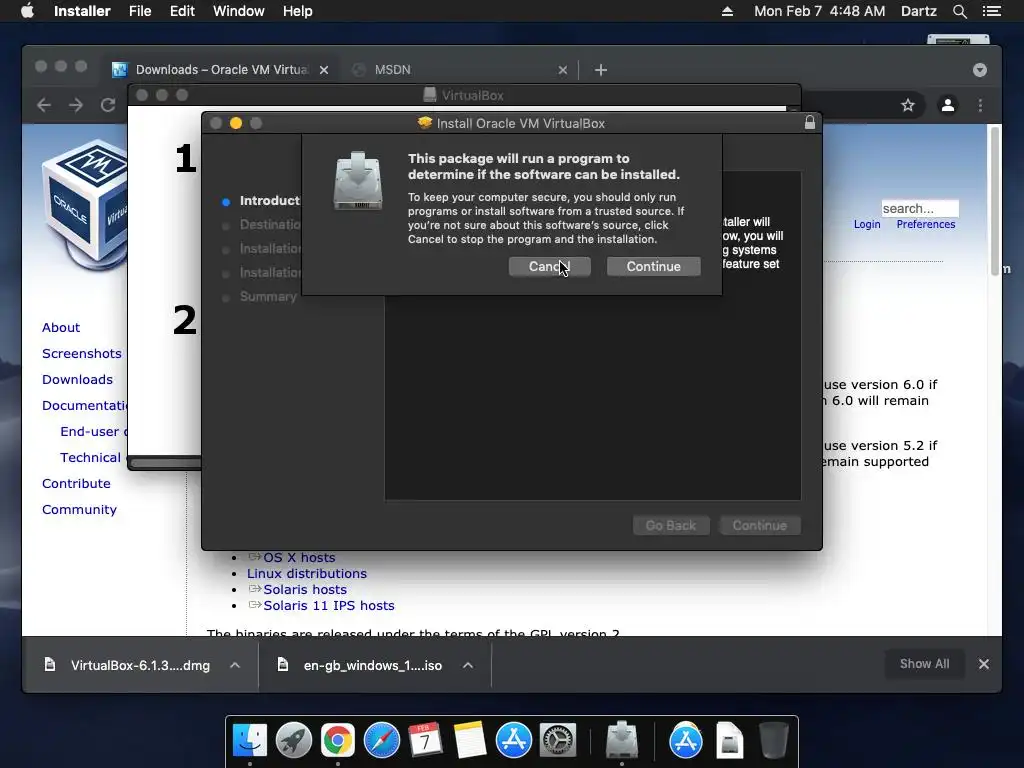Open the Downloads stack in the Dock

pyautogui.click(x=729, y=741)
